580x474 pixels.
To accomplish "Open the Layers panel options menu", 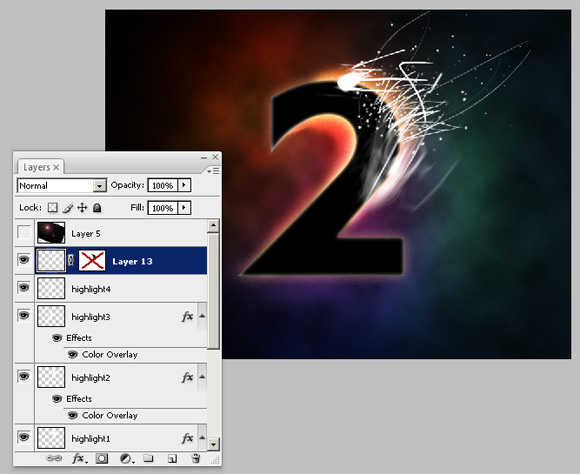I will tap(213, 171).
